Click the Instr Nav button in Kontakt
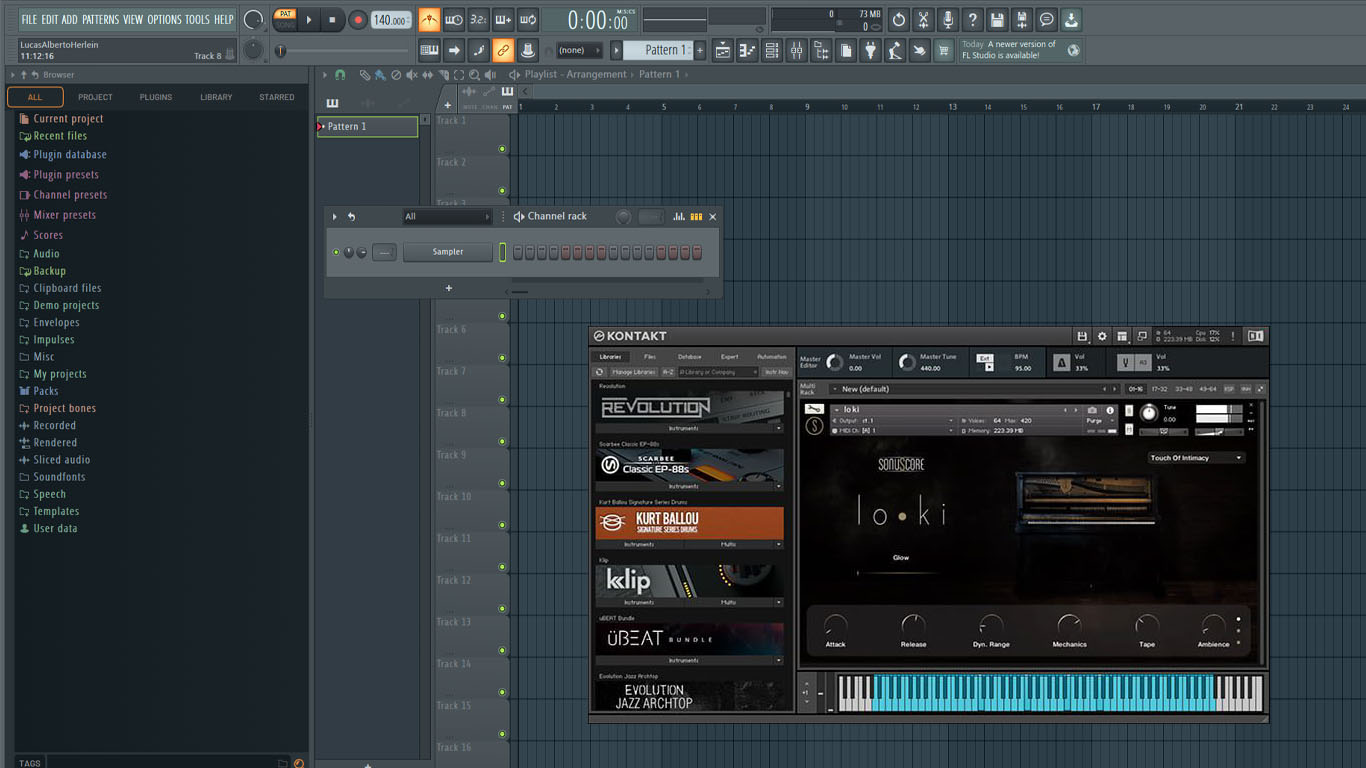The height and width of the screenshot is (768, 1366). click(777, 372)
